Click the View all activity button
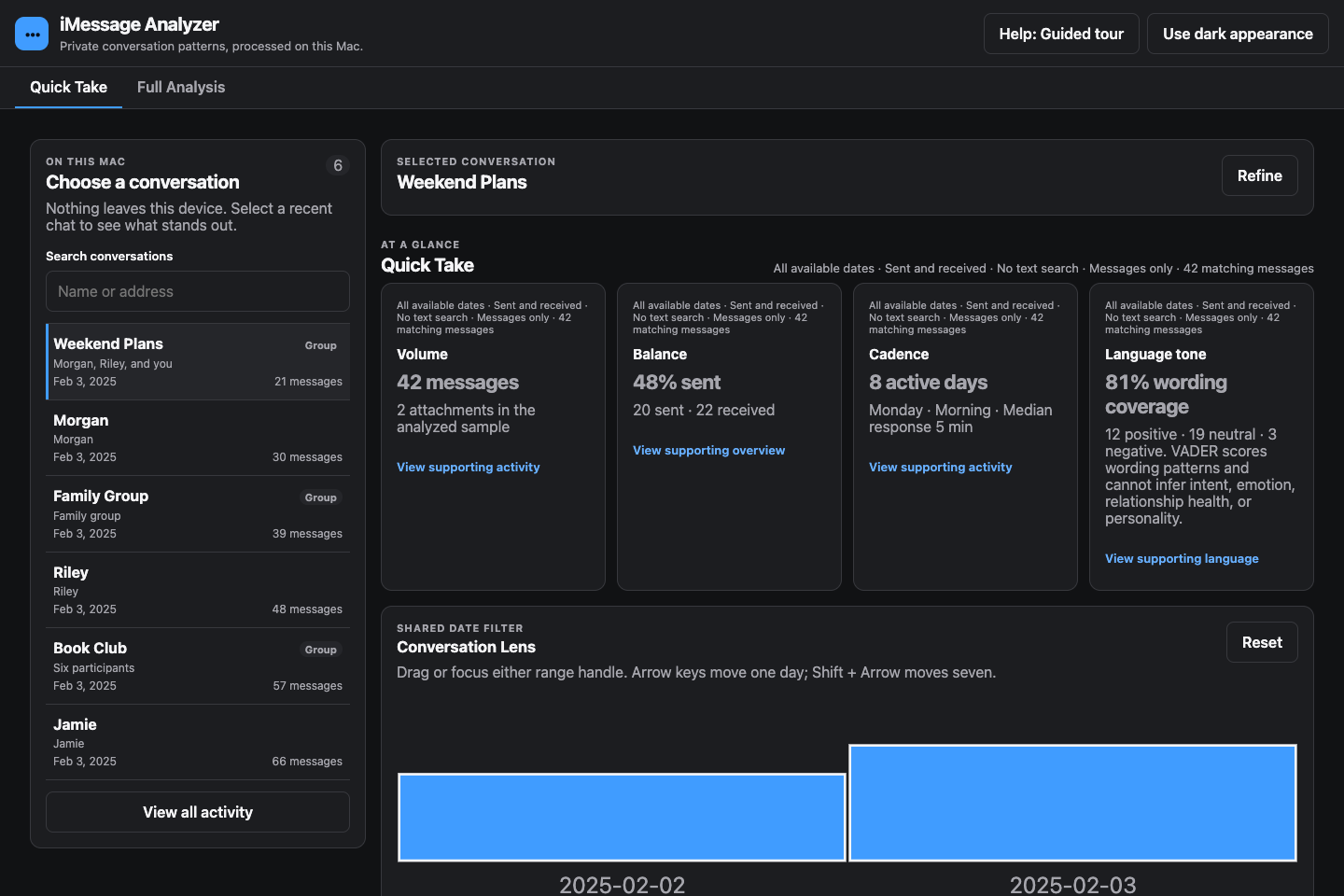Viewport: 1344px width, 896px height. coord(198,812)
